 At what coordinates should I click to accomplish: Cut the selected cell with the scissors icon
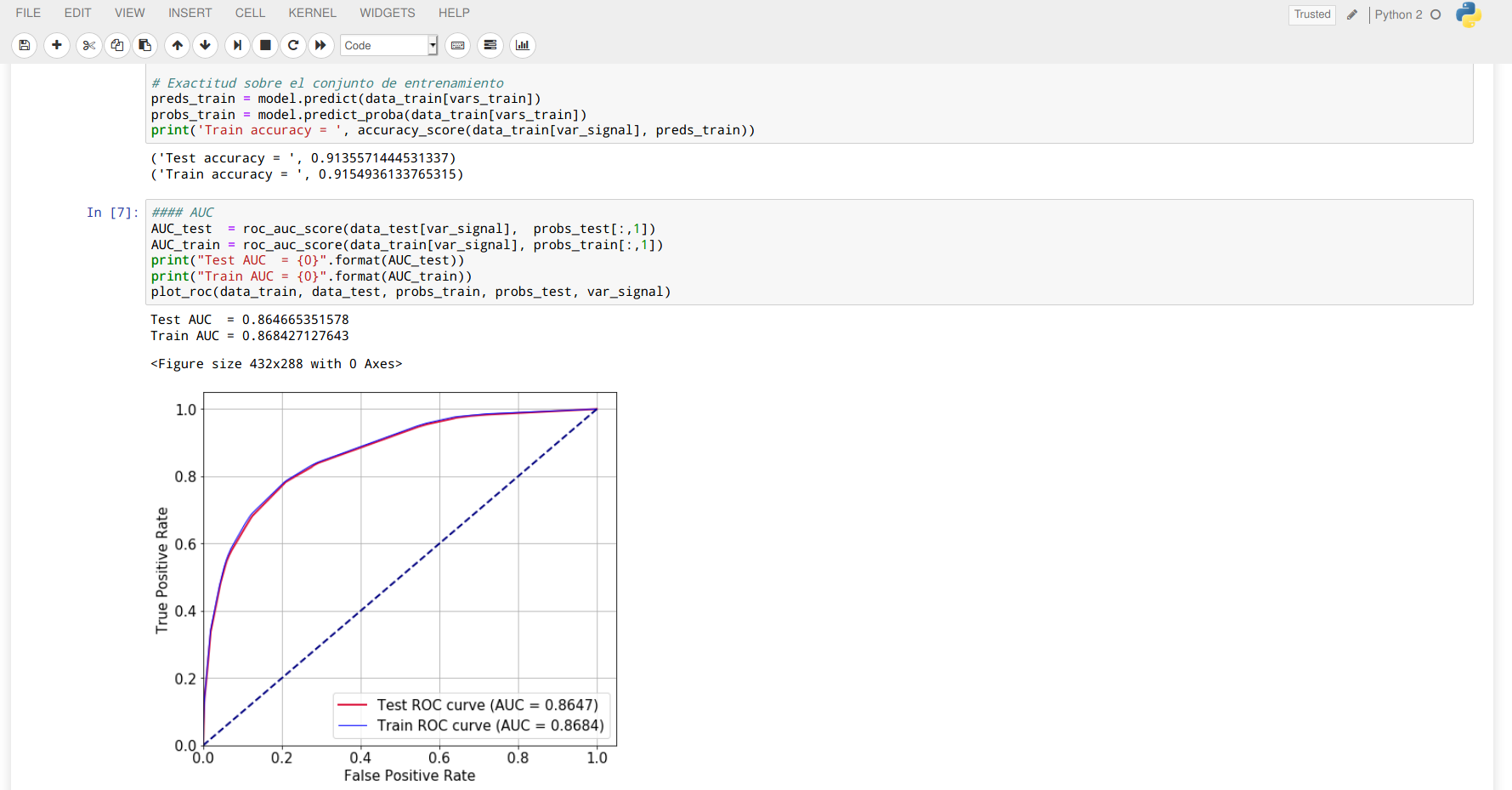(88, 45)
